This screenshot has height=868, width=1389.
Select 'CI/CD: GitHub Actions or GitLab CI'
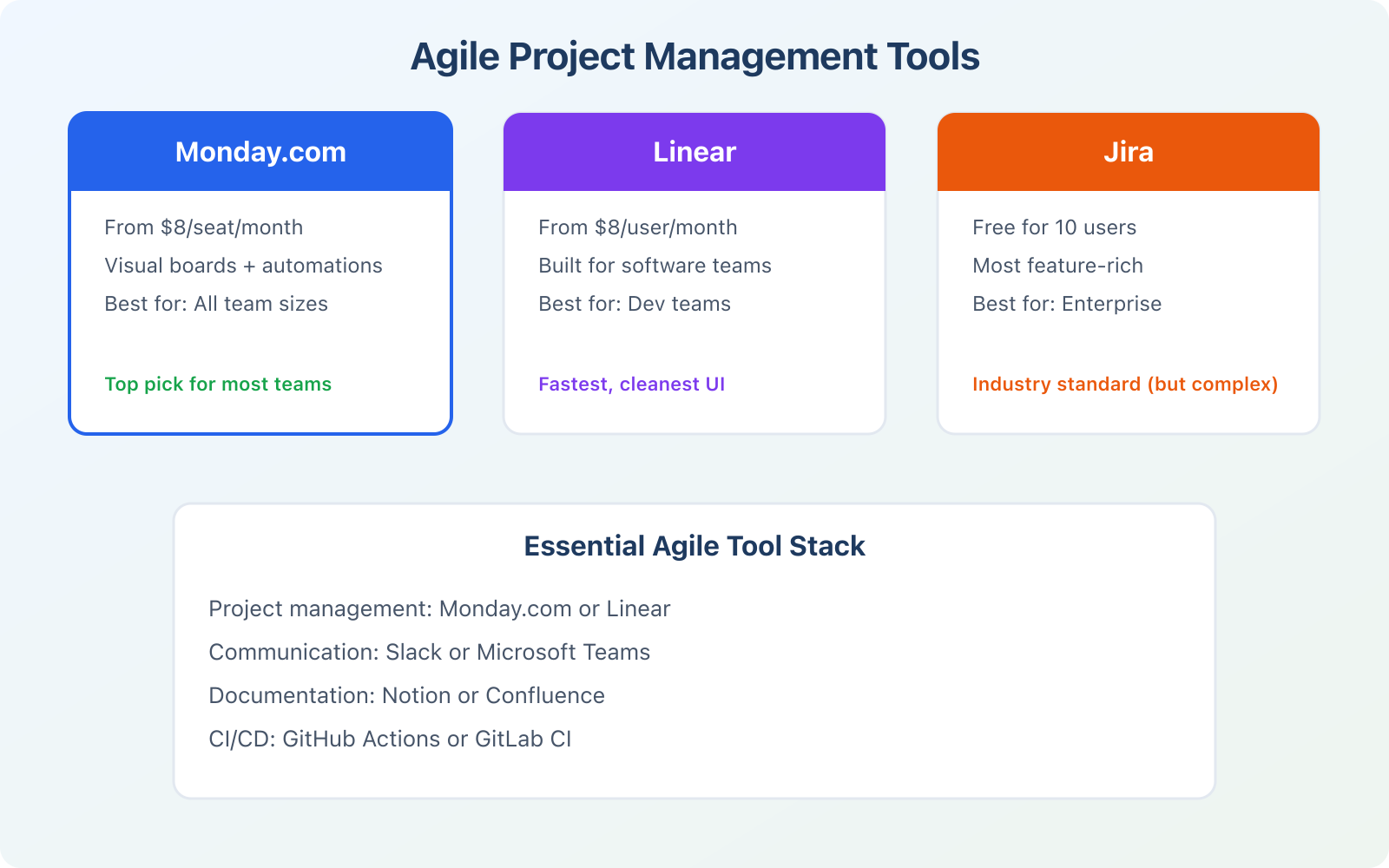[x=390, y=740]
